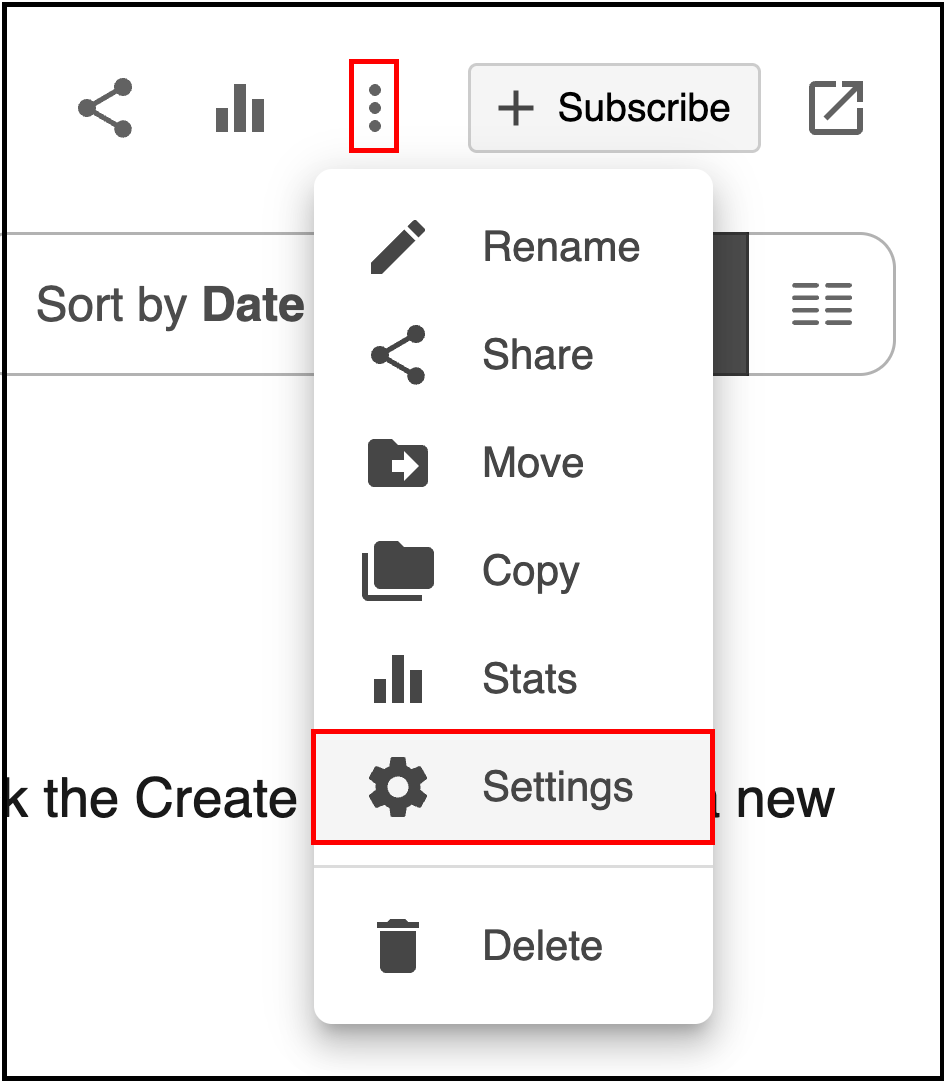The width and height of the screenshot is (944, 1082).
Task: Choose Share in the dropdown menu
Action: [513, 355]
